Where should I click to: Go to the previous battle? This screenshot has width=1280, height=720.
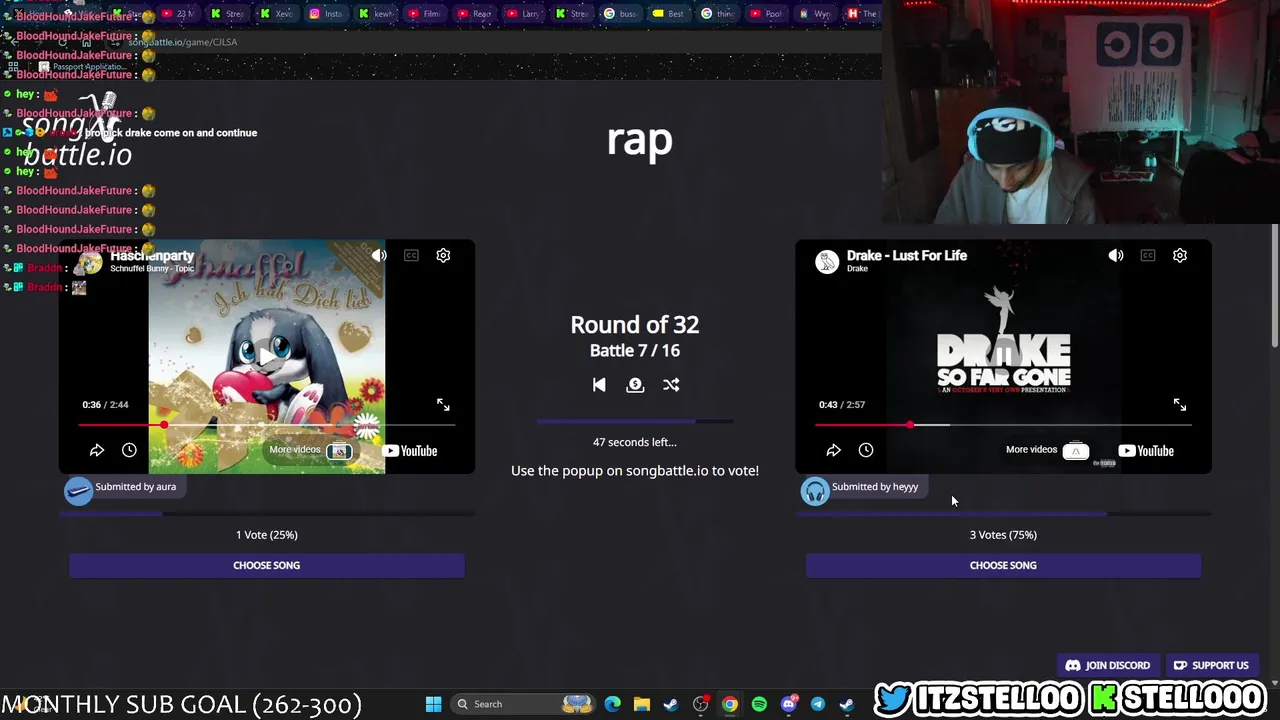click(599, 384)
